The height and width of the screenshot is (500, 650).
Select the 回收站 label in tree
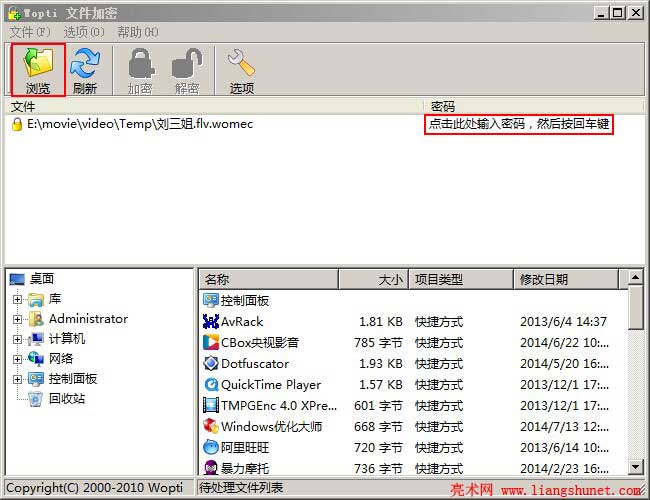[x=67, y=399]
